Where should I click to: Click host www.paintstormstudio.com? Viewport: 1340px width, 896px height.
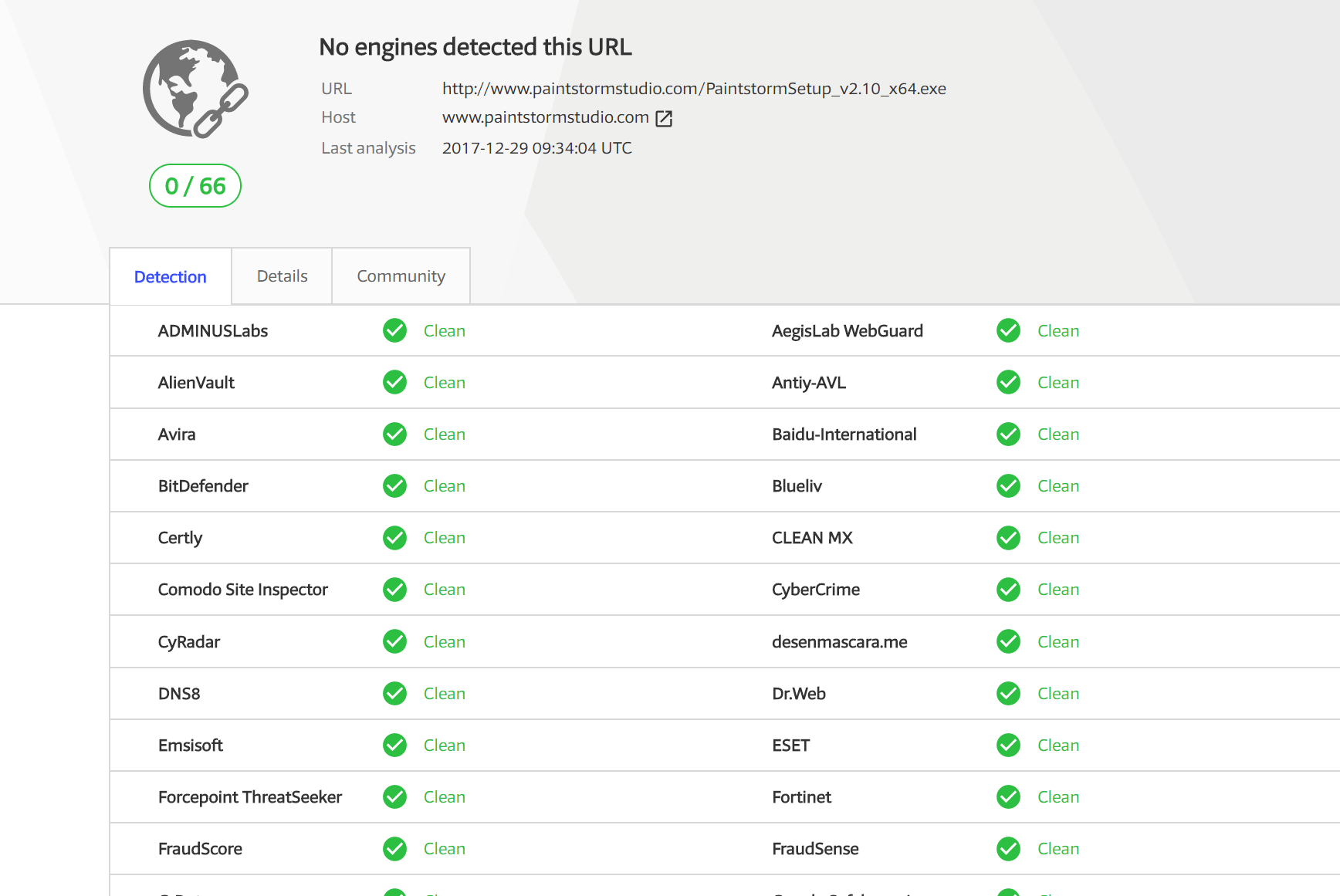pos(545,117)
